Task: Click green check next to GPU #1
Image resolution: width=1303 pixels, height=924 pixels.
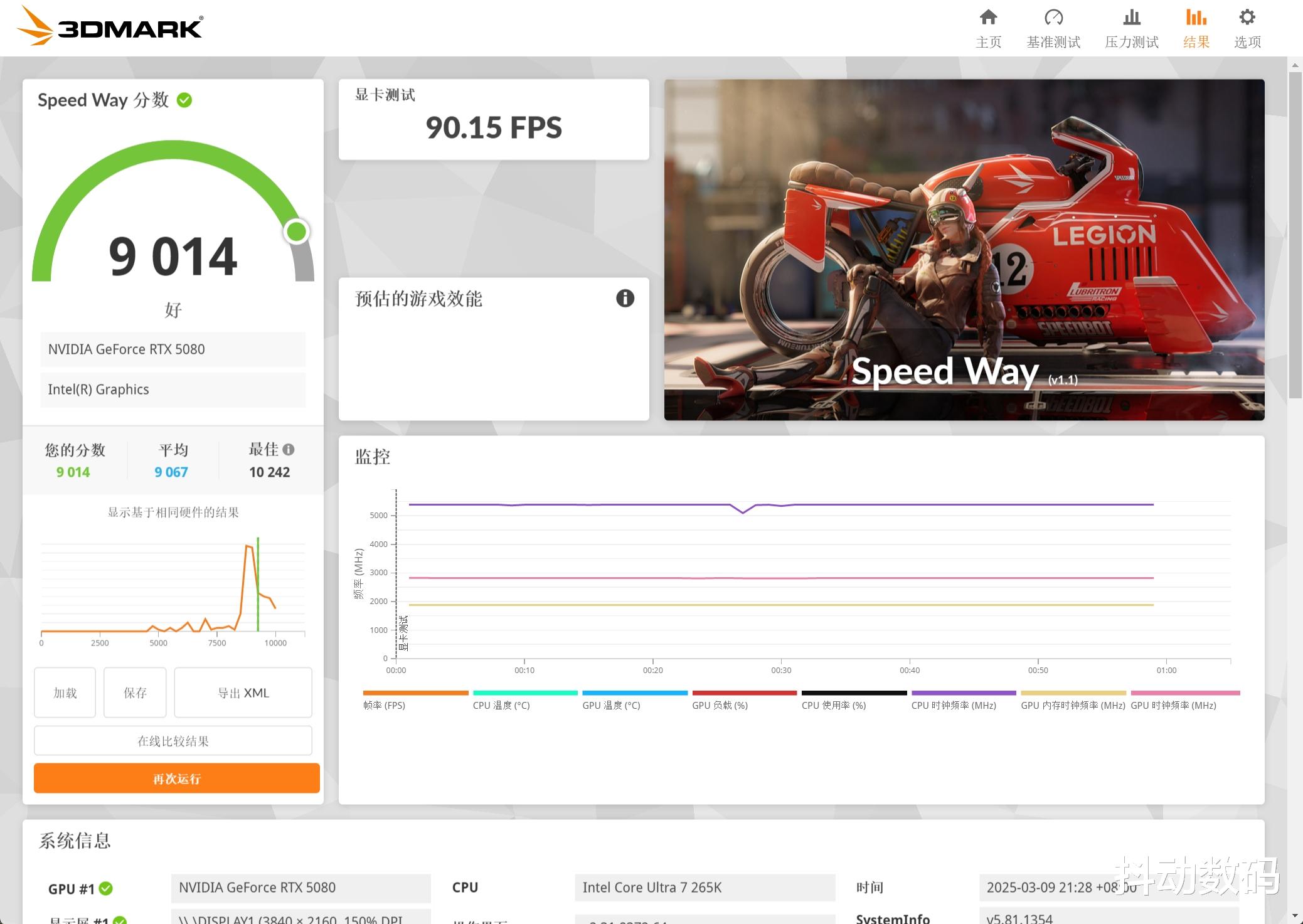Action: pos(106,888)
